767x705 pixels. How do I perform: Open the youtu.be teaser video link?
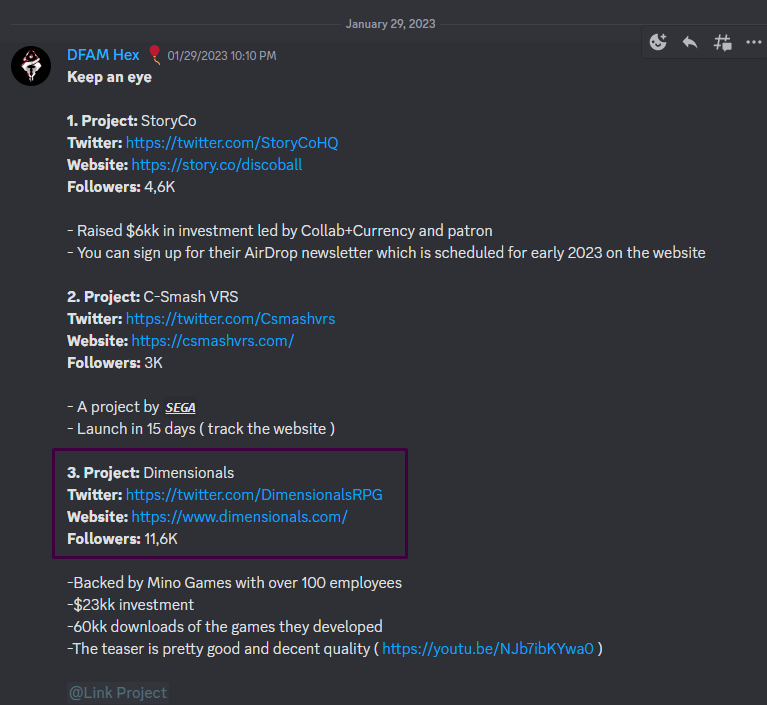[488, 649]
